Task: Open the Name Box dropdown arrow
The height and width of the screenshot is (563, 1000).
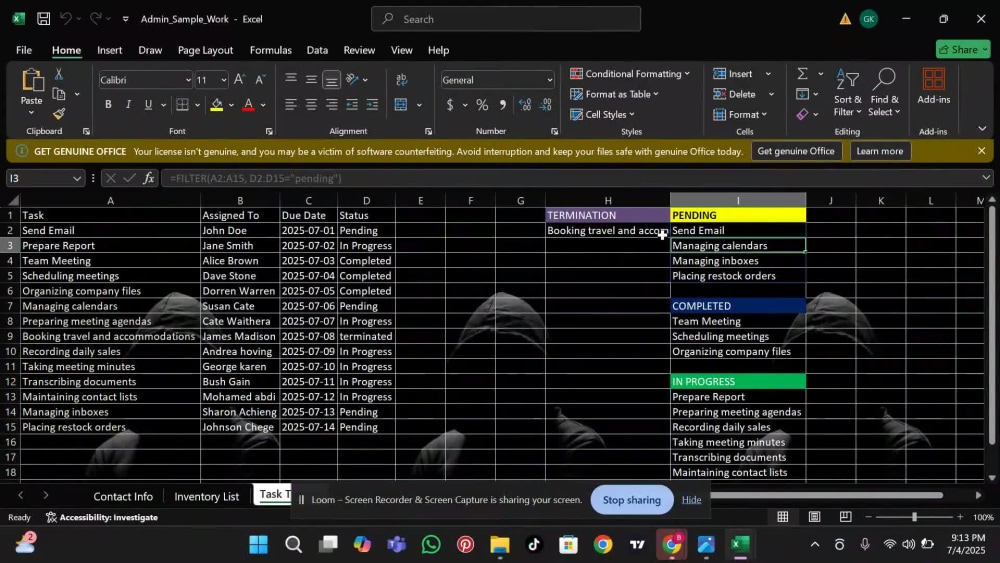Action: click(x=77, y=179)
